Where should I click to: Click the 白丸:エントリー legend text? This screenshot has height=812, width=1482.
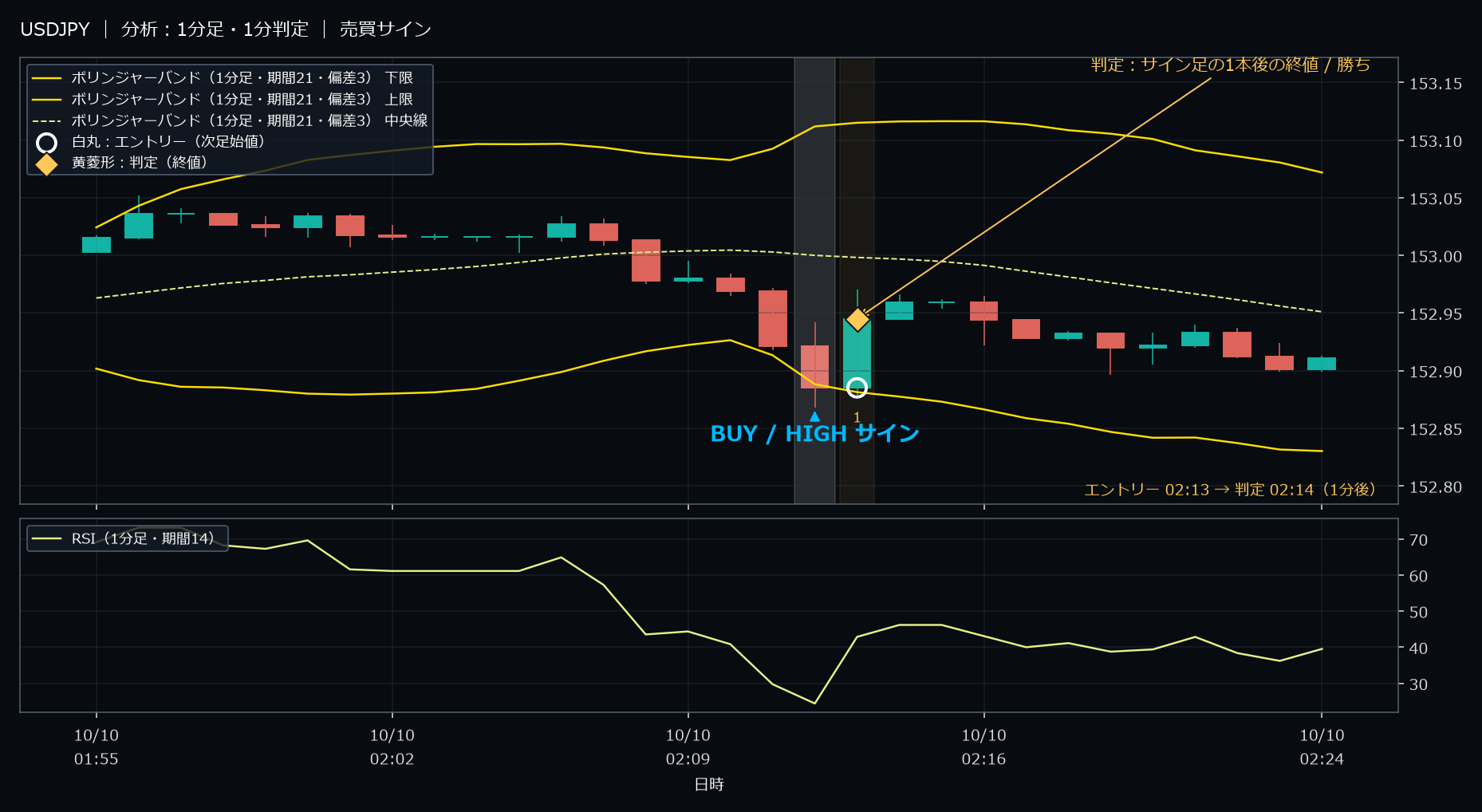click(168, 141)
